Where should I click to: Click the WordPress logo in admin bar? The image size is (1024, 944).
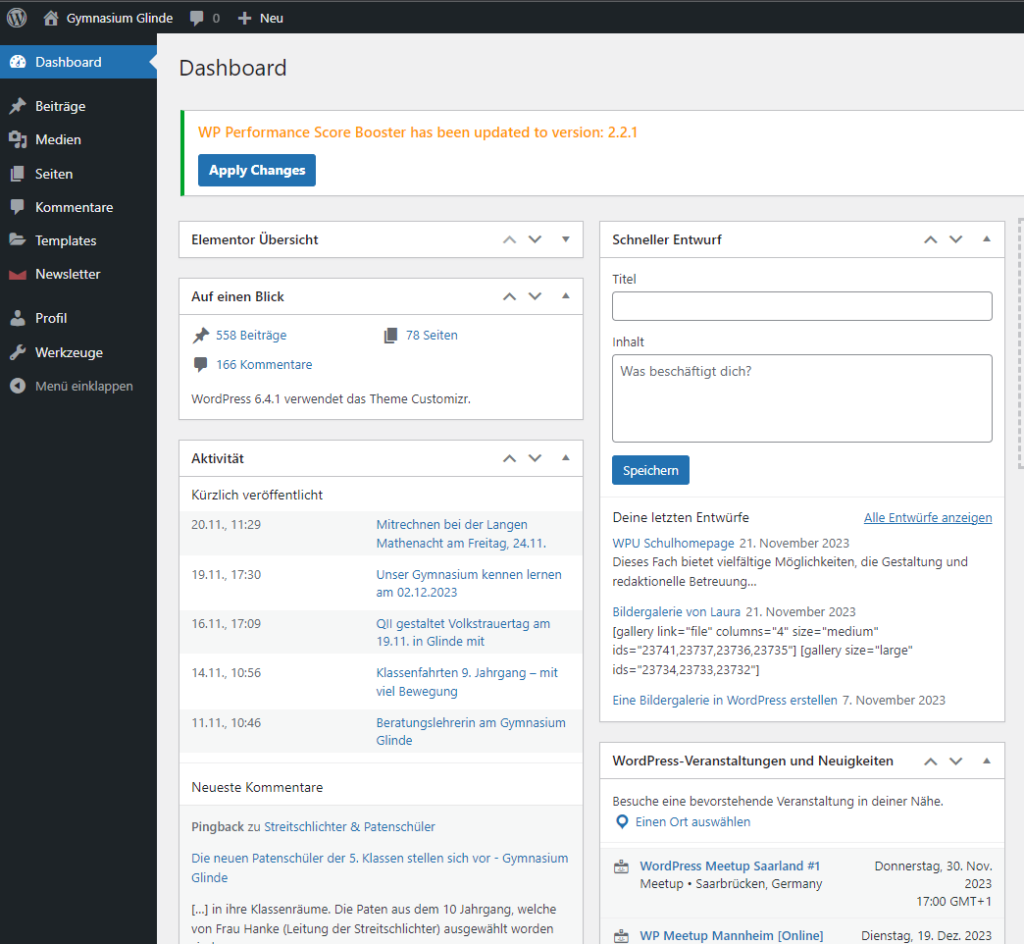point(17,17)
